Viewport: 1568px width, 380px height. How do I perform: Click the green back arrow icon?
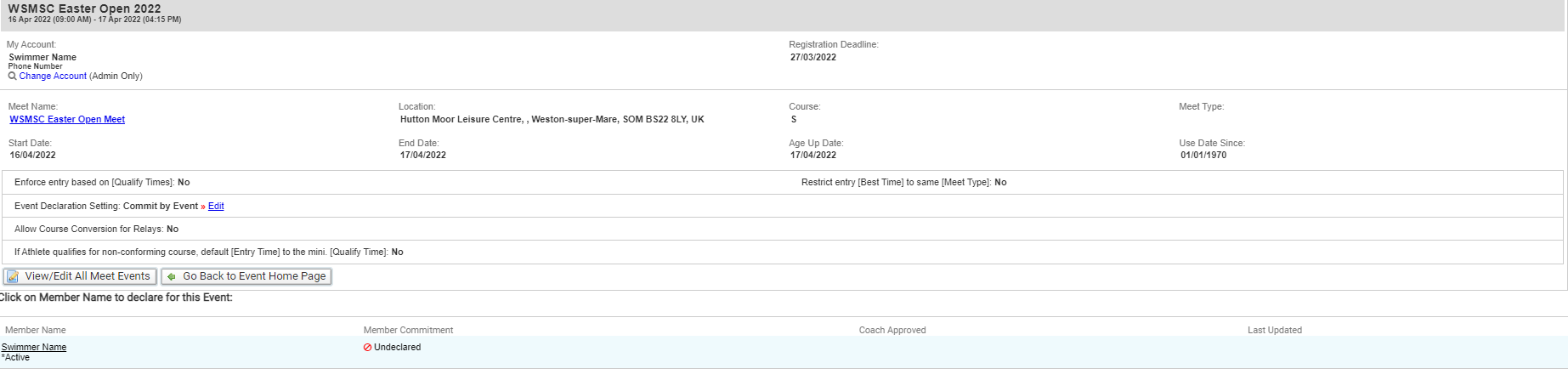(x=172, y=276)
